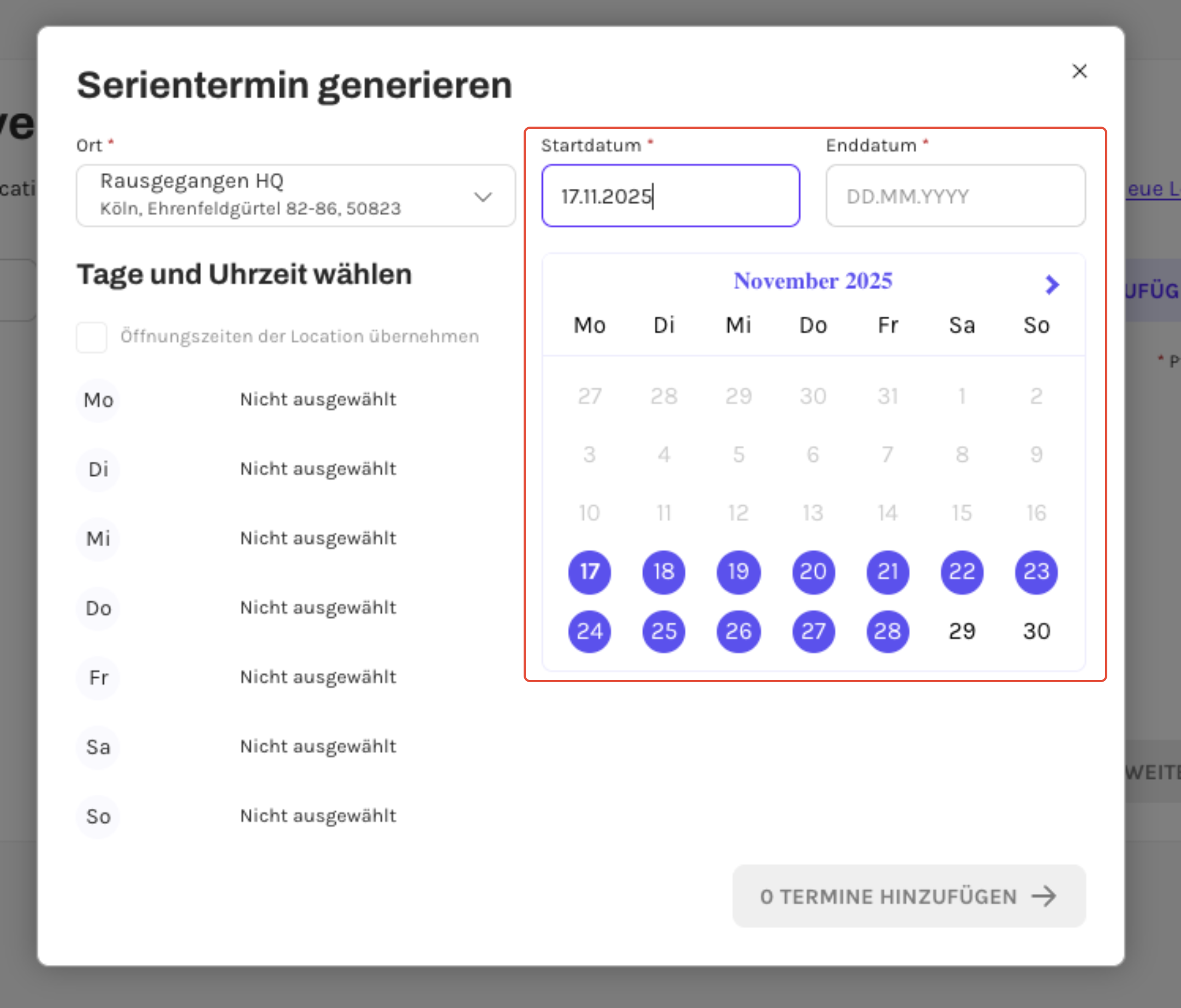
Task: Open the Ort location dropdown
Action: [295, 195]
